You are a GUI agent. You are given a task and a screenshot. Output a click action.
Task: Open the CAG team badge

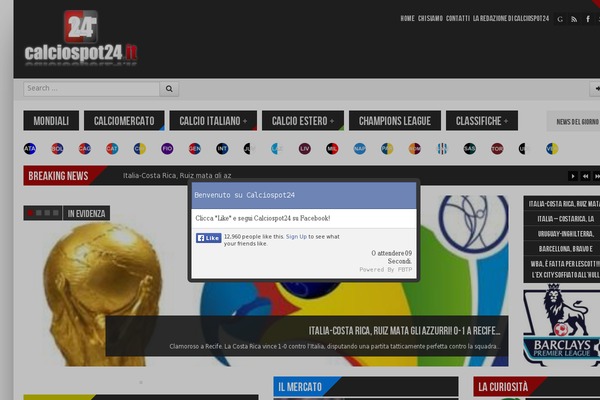[x=85, y=149]
